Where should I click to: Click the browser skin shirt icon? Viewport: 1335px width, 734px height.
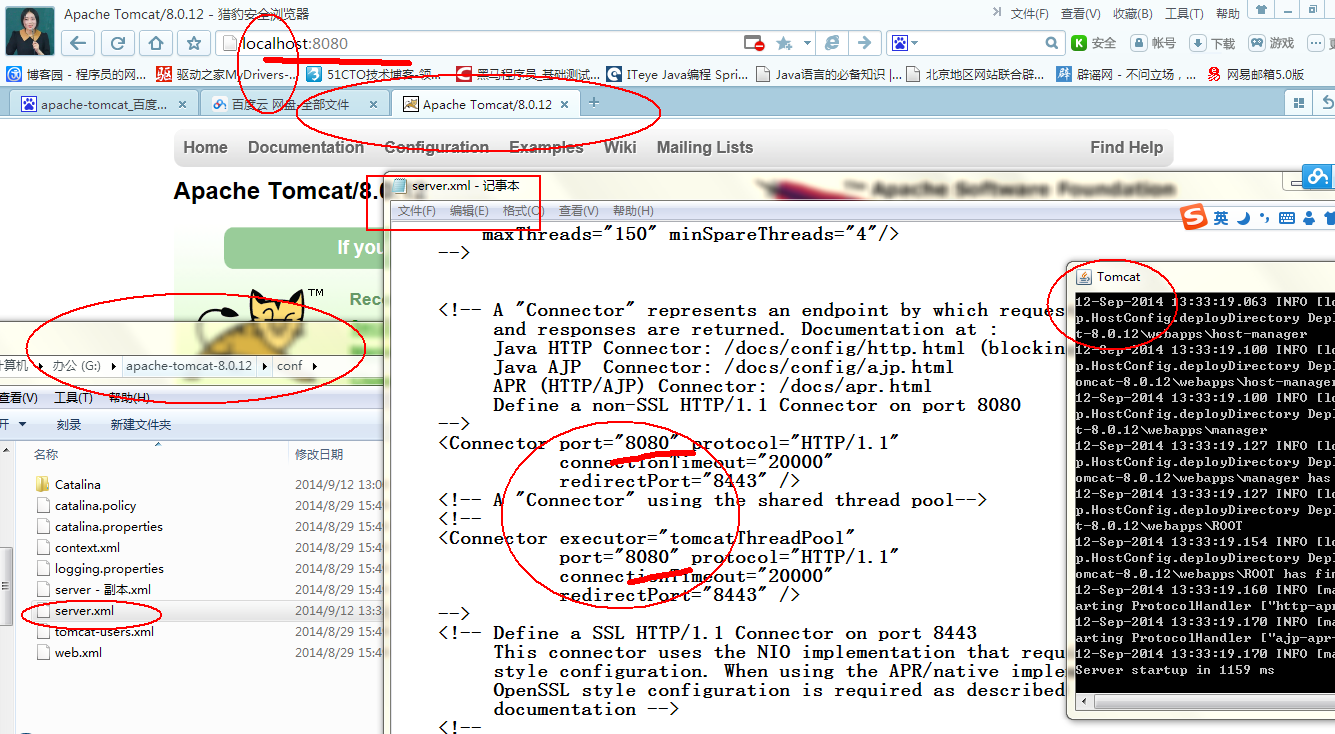point(1263,10)
